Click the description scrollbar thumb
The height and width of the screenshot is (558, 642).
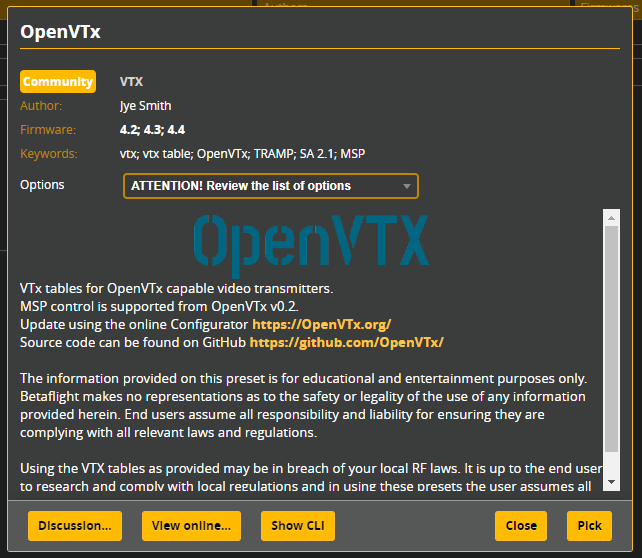[x=611, y=339]
